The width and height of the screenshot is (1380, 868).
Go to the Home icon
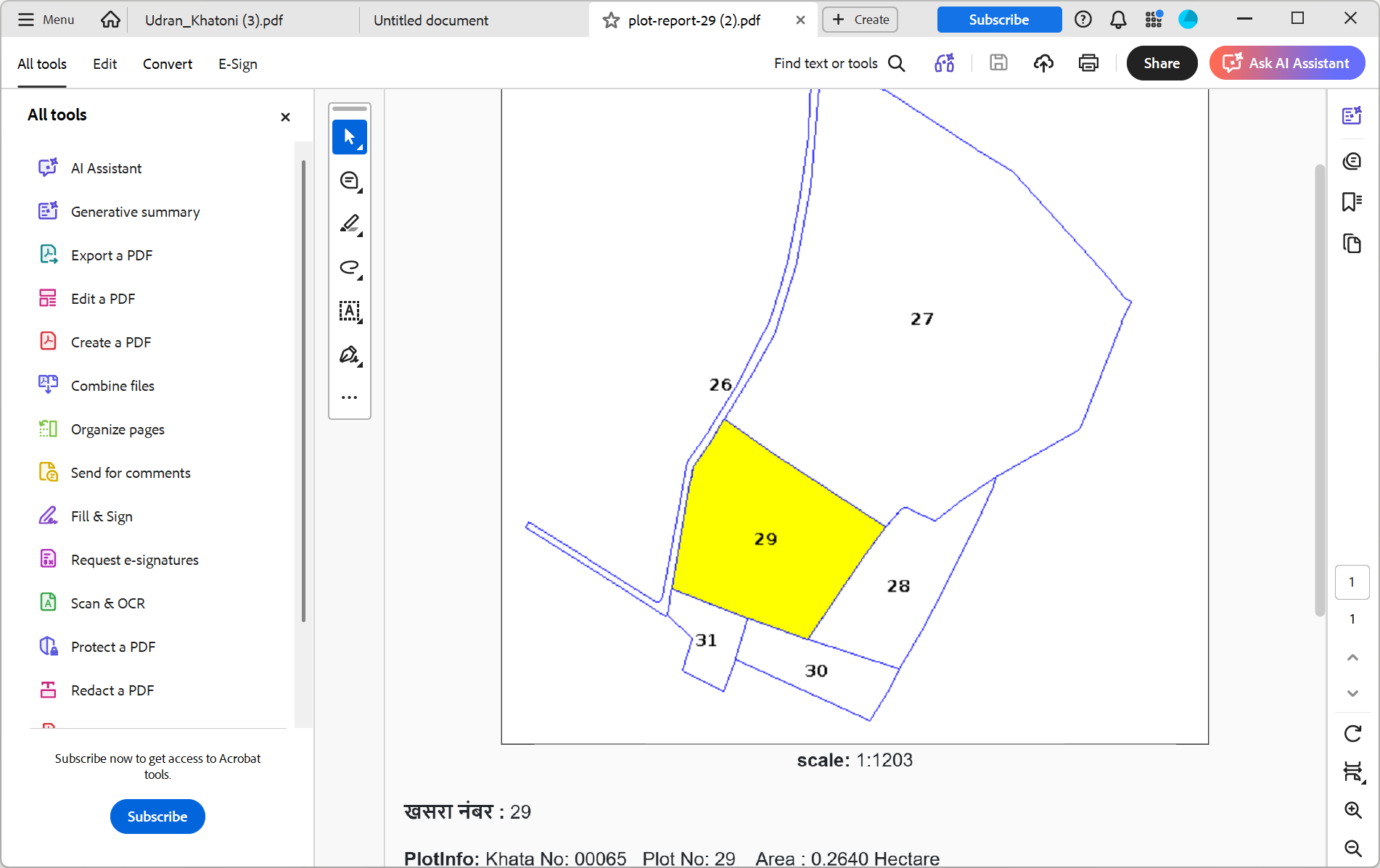pyautogui.click(x=110, y=20)
